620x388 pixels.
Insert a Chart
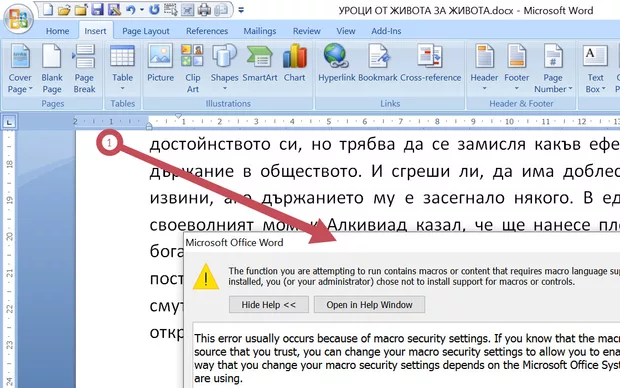(x=295, y=63)
